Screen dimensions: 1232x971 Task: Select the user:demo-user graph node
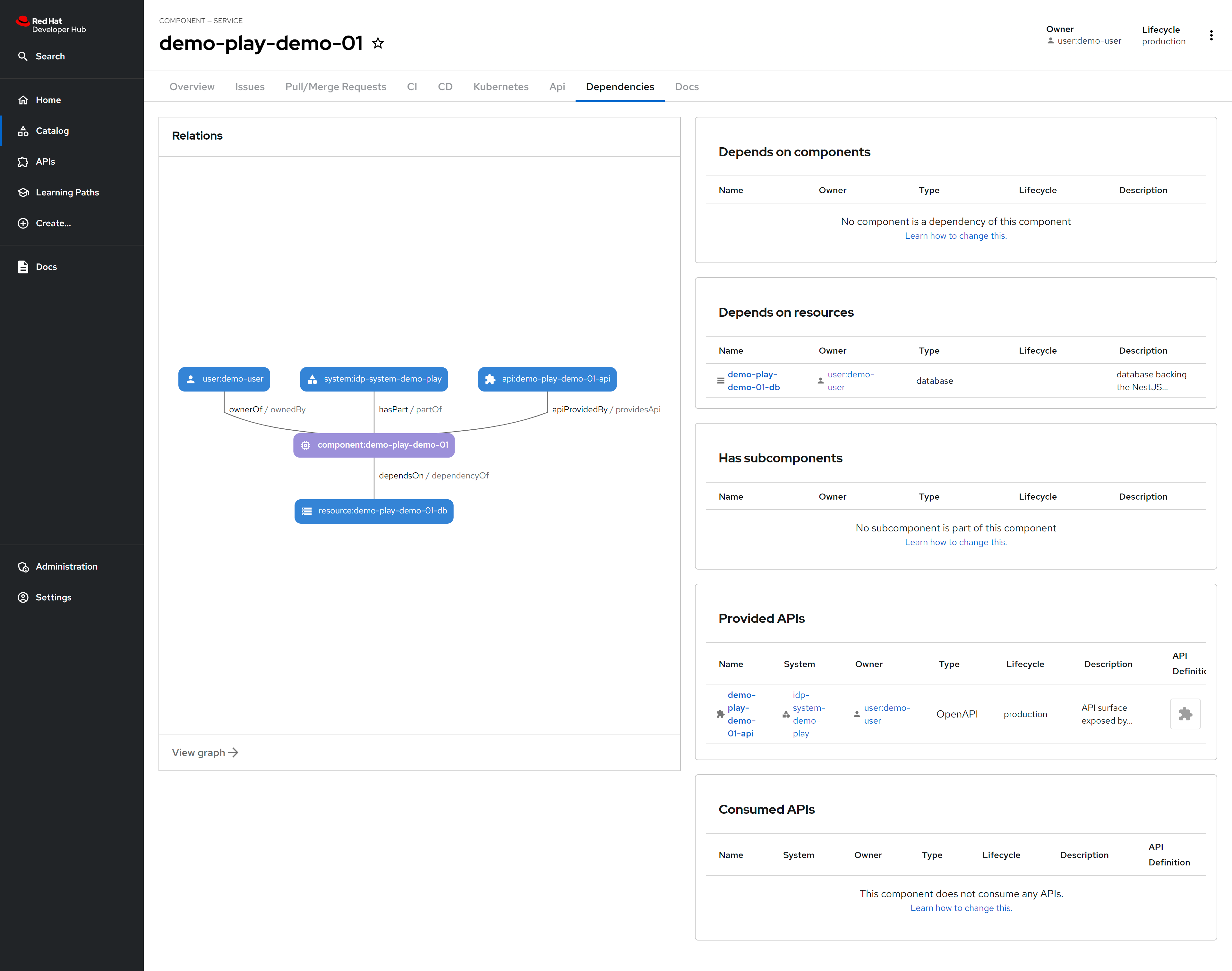point(224,379)
